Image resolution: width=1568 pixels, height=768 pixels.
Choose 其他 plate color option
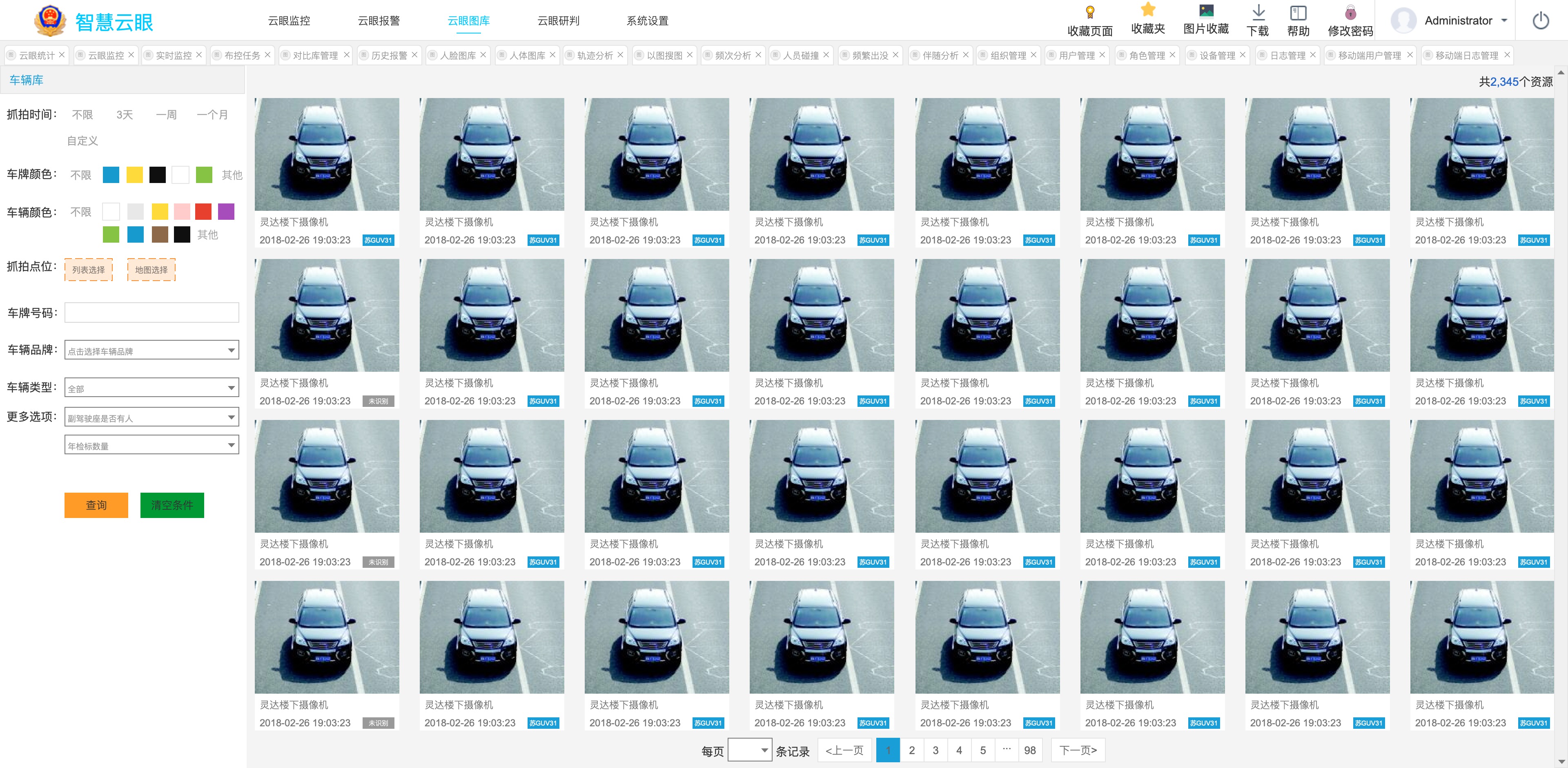[232, 175]
